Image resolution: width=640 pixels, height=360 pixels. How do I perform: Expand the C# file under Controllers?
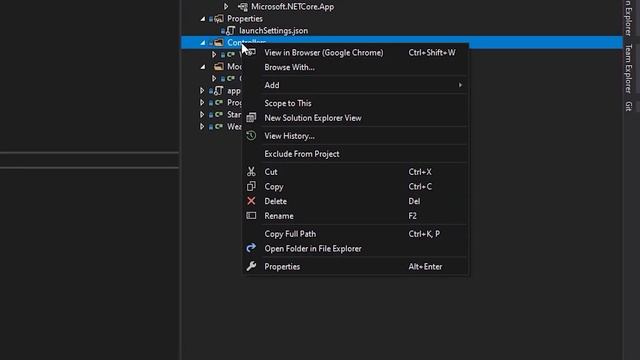214,54
